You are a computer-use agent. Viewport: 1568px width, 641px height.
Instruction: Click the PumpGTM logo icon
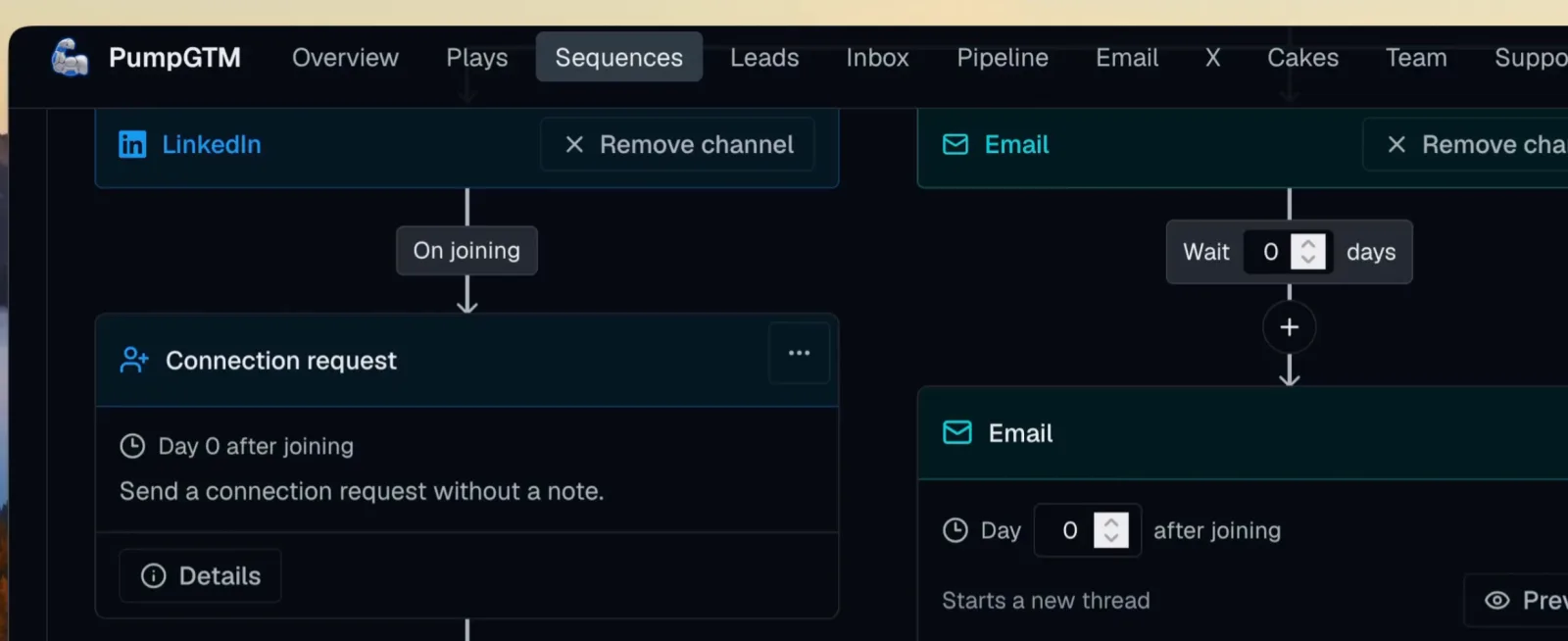tap(70, 58)
